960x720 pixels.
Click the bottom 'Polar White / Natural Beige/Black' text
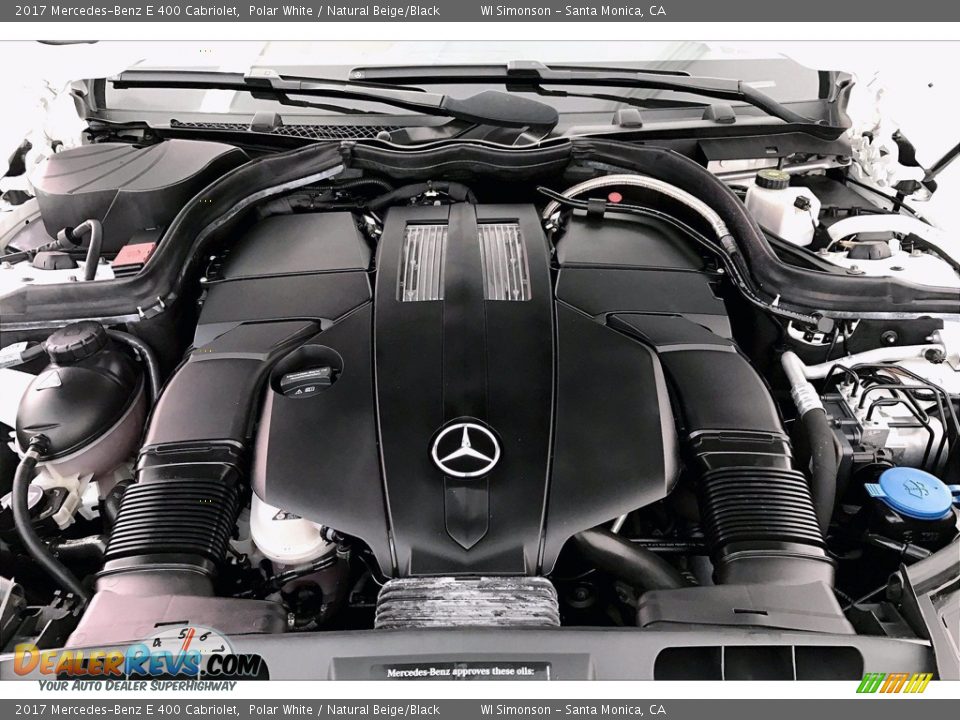coord(344,710)
